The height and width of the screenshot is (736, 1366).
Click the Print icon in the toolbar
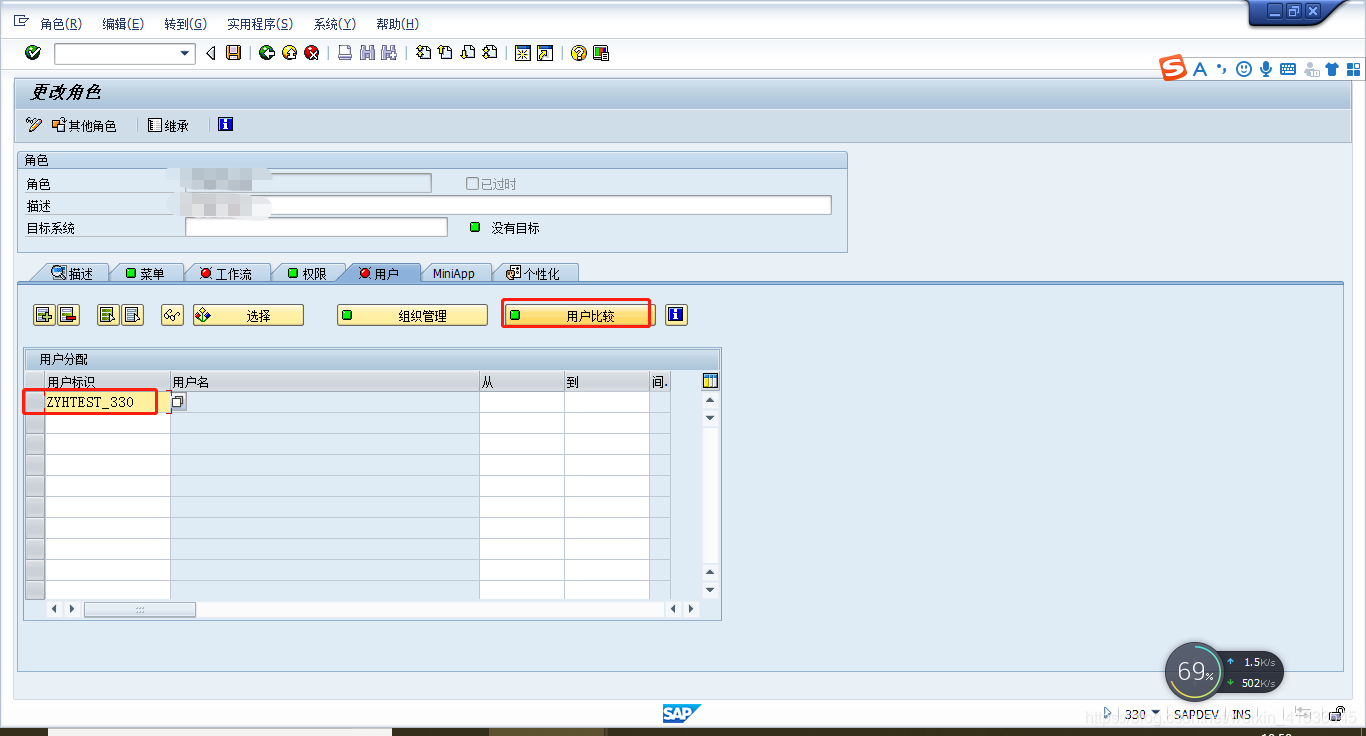pyautogui.click(x=344, y=53)
